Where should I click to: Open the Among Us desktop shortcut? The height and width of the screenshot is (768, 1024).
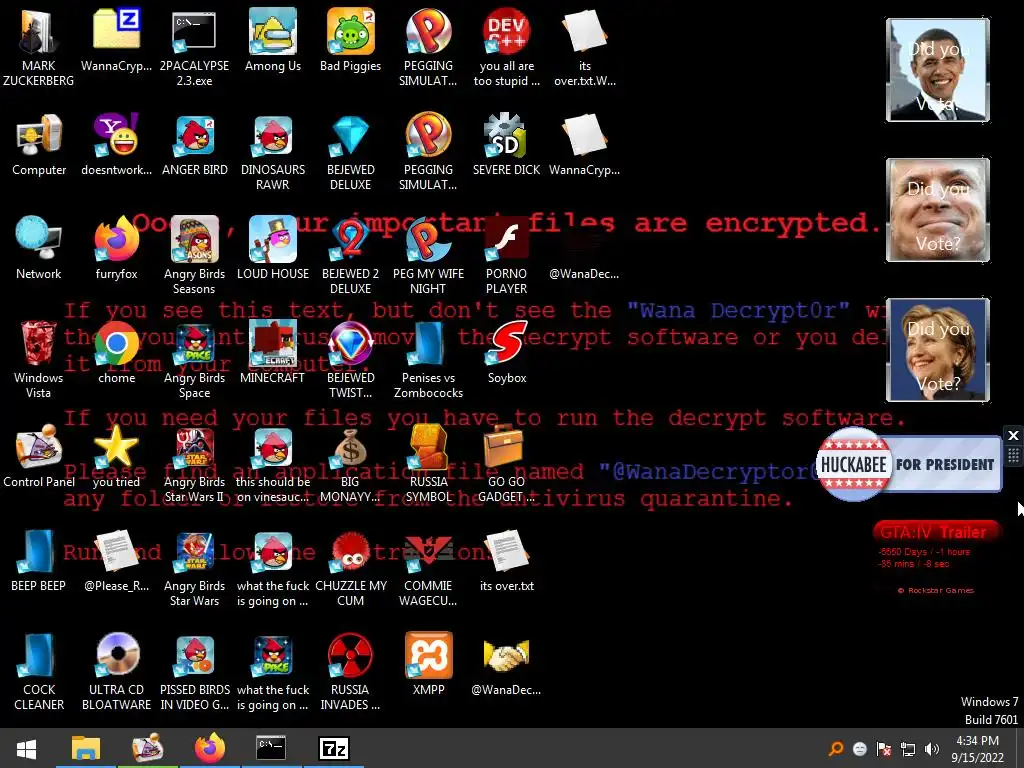pos(272,40)
